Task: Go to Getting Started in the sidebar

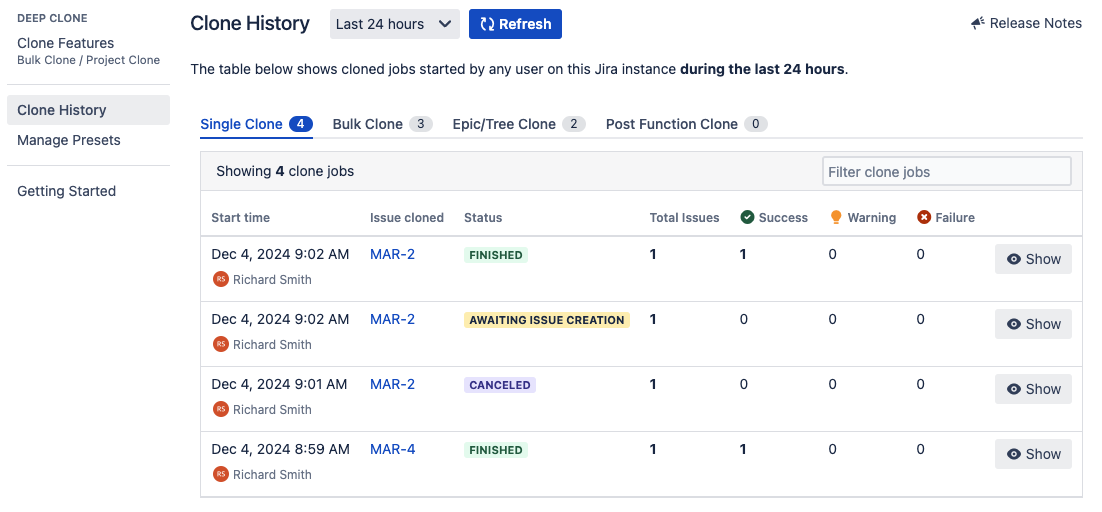Action: click(66, 191)
